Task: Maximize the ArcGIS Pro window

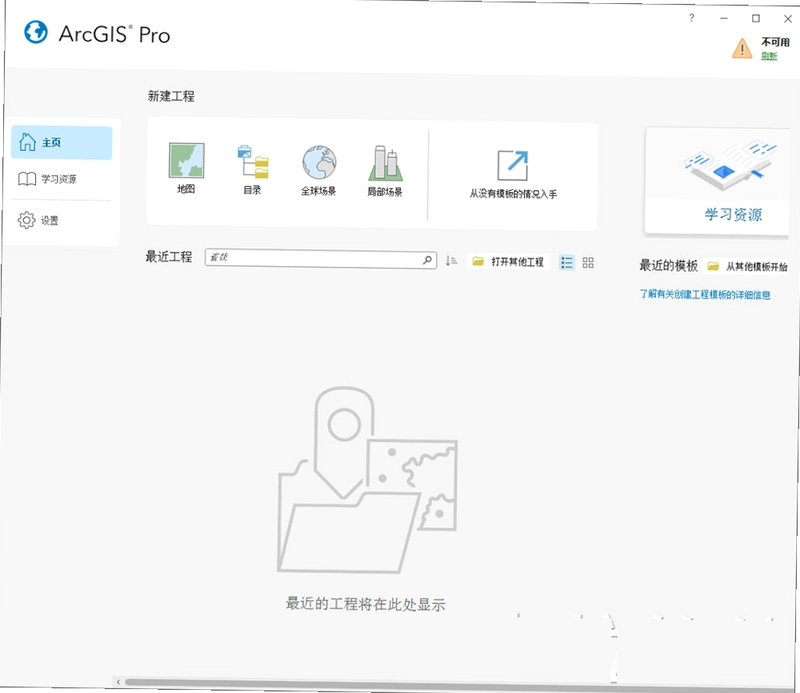Action: point(756,18)
